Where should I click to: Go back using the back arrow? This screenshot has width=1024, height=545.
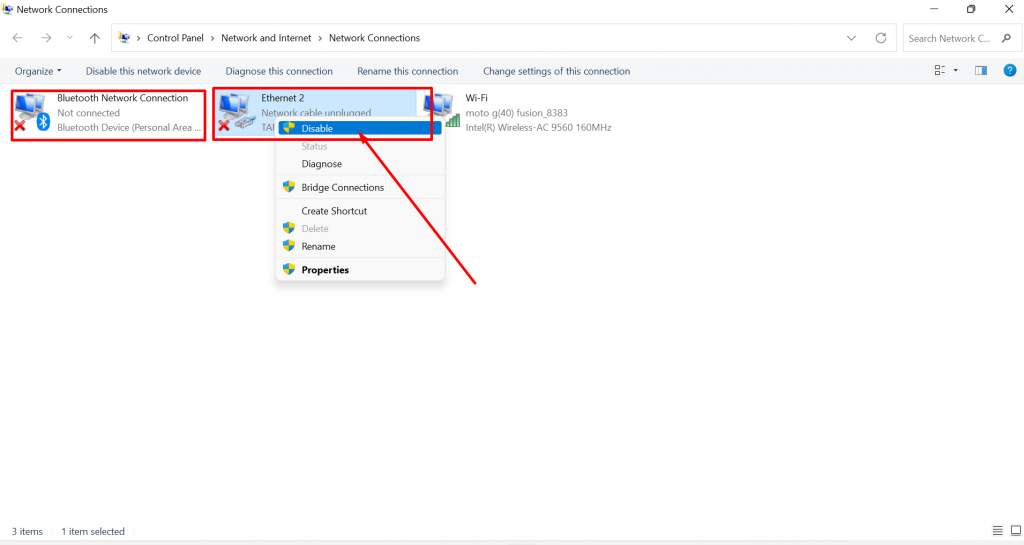pyautogui.click(x=18, y=38)
